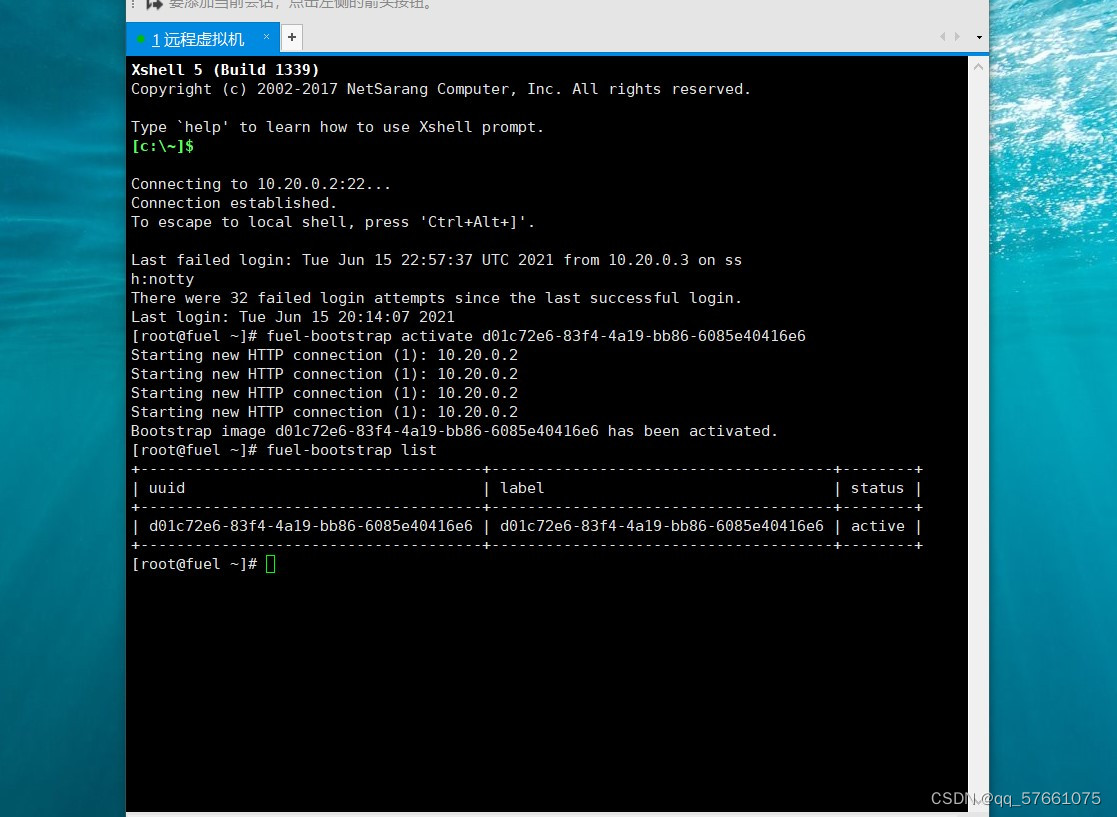Viewport: 1117px width, 817px height.
Task: Click the blinking terminal cursor
Action: [x=270, y=563]
